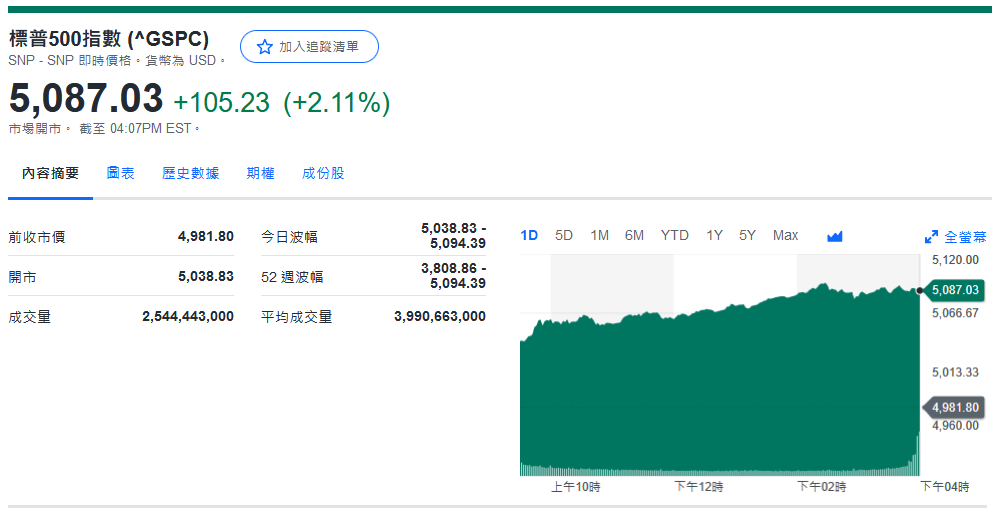Screen dimensions: 992x516
Task: Go to the 期權 options tab
Action: (261, 173)
